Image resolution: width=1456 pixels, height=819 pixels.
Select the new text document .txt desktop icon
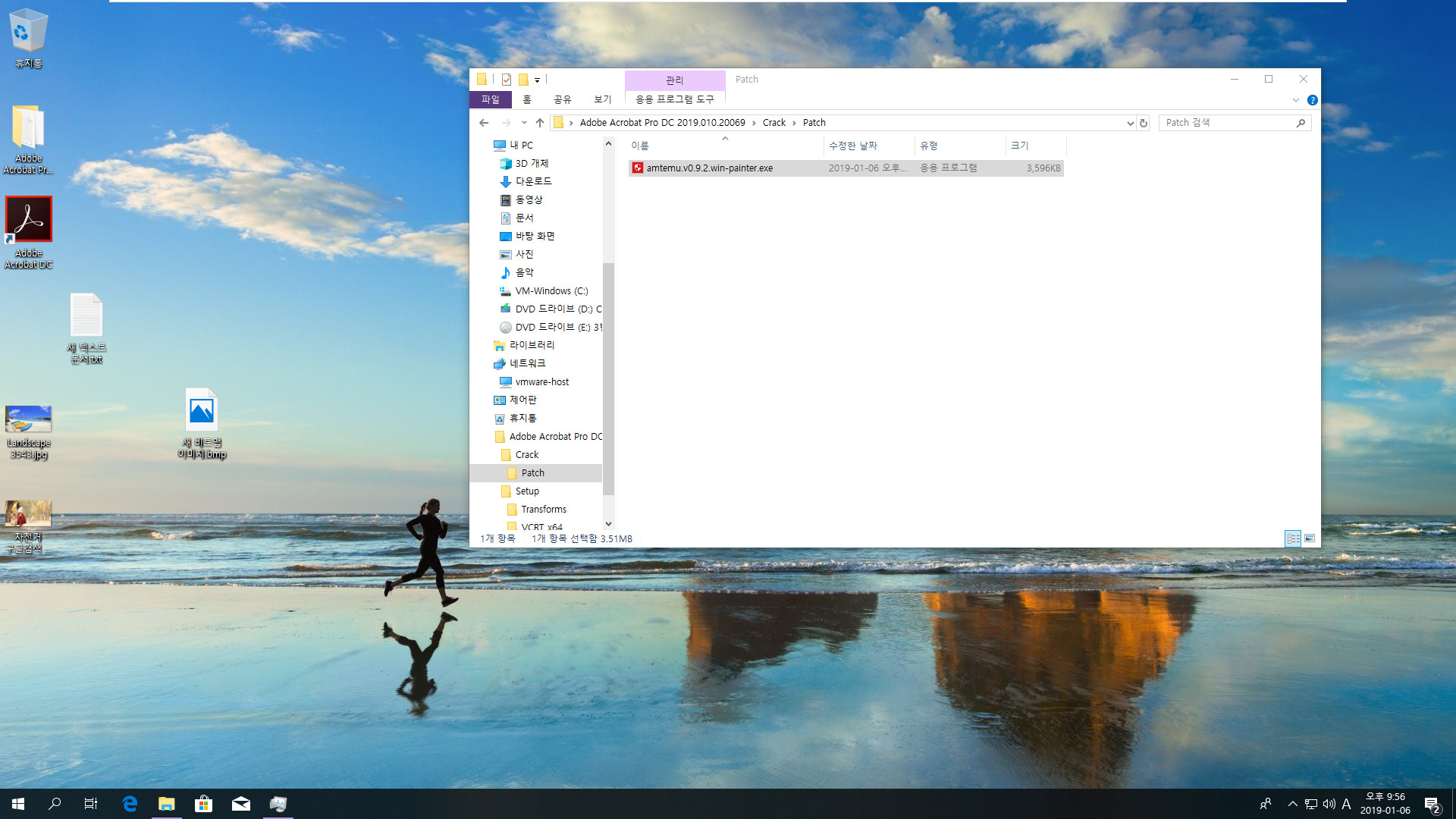click(86, 328)
